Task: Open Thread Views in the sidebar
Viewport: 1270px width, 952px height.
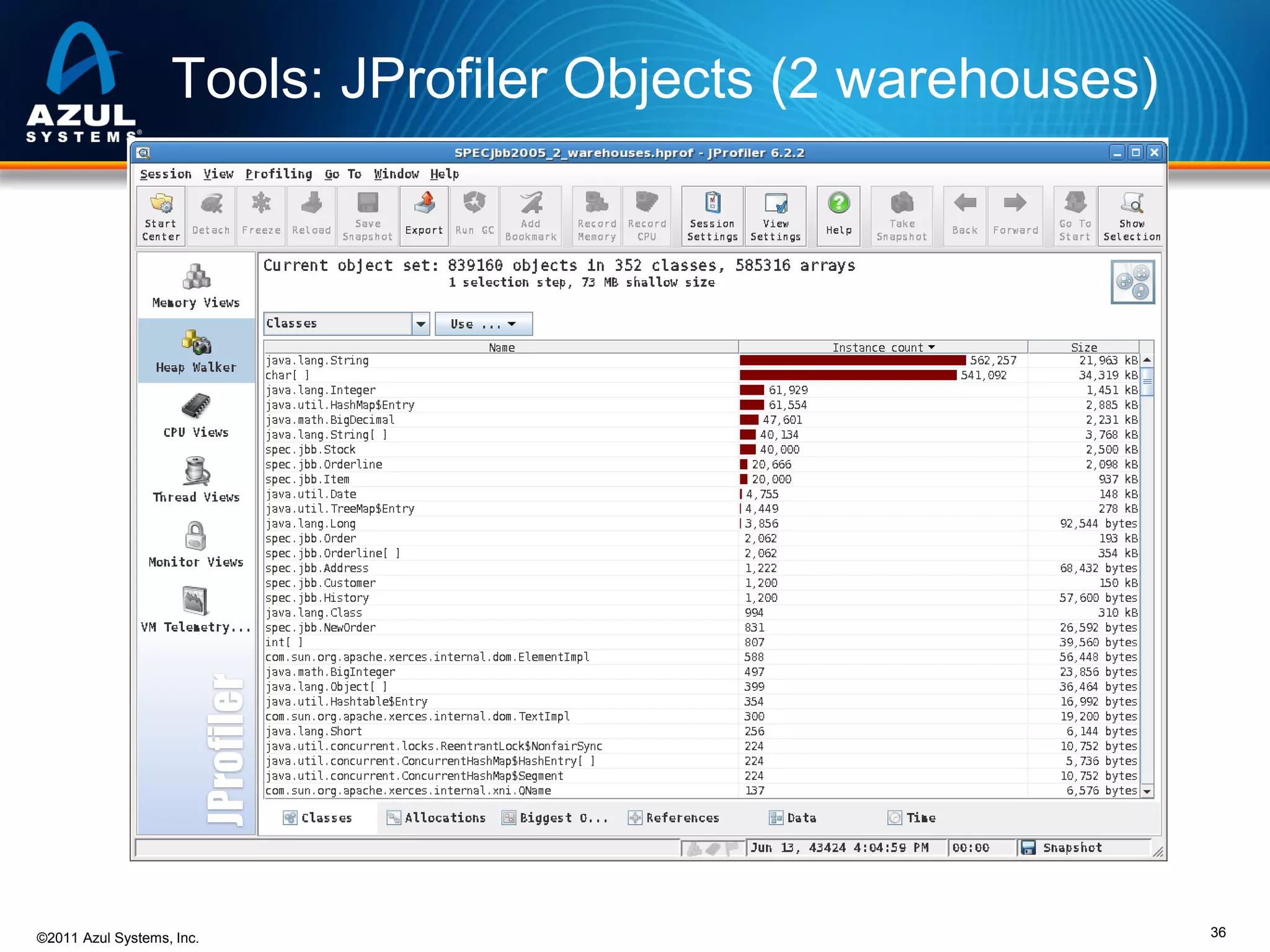Action: (x=196, y=480)
